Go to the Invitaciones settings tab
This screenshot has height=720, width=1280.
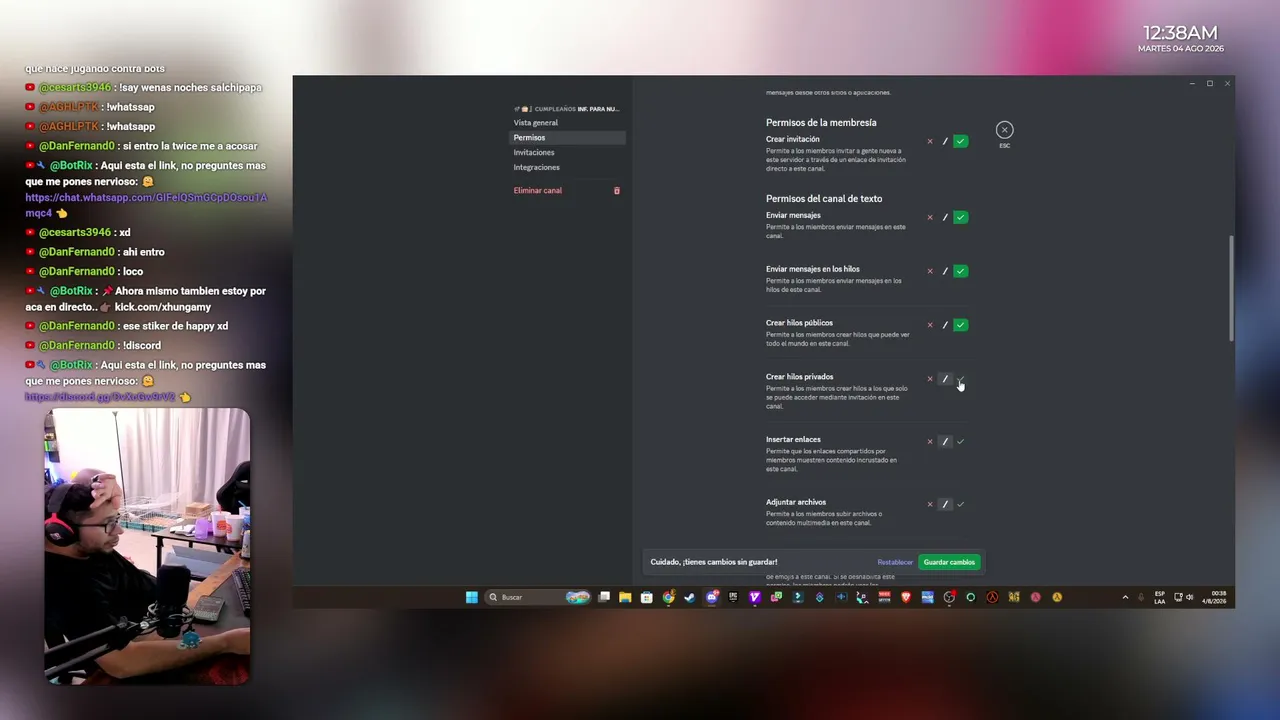click(x=568, y=152)
